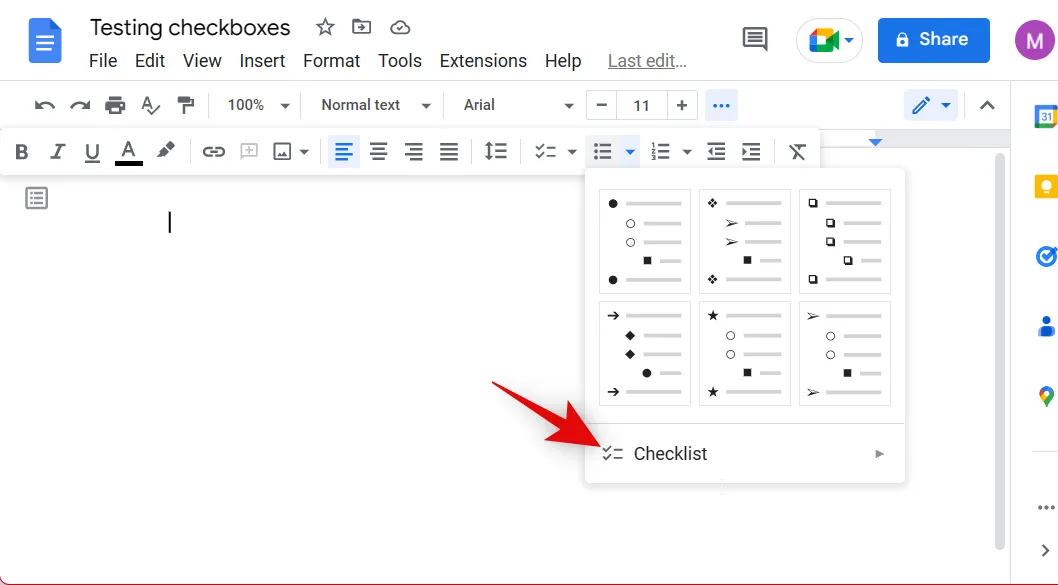Open the highlight color tool
The height and width of the screenshot is (585, 1058).
point(165,150)
